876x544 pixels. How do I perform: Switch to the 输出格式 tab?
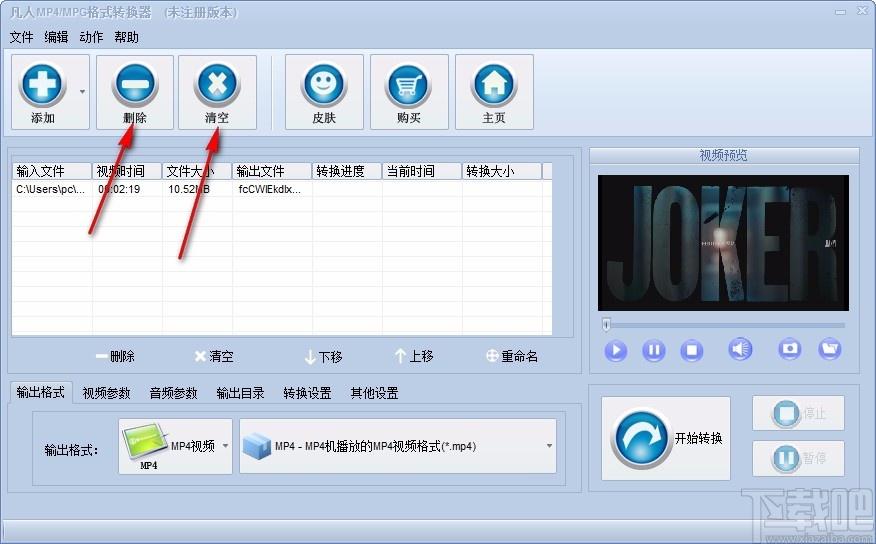click(x=40, y=392)
